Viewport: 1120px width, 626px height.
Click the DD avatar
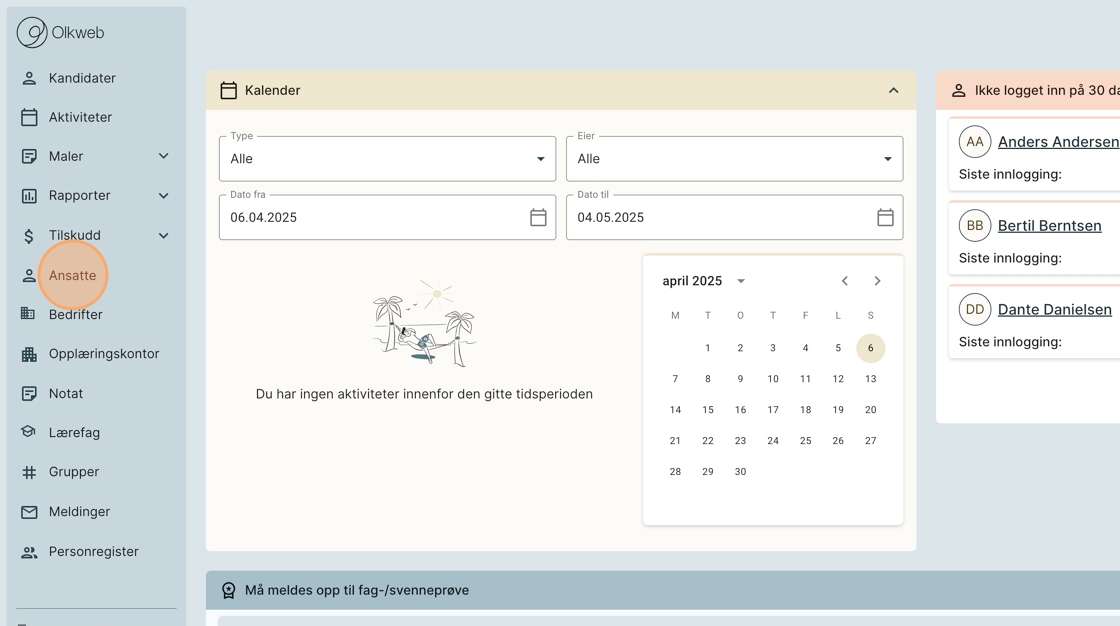coord(975,309)
